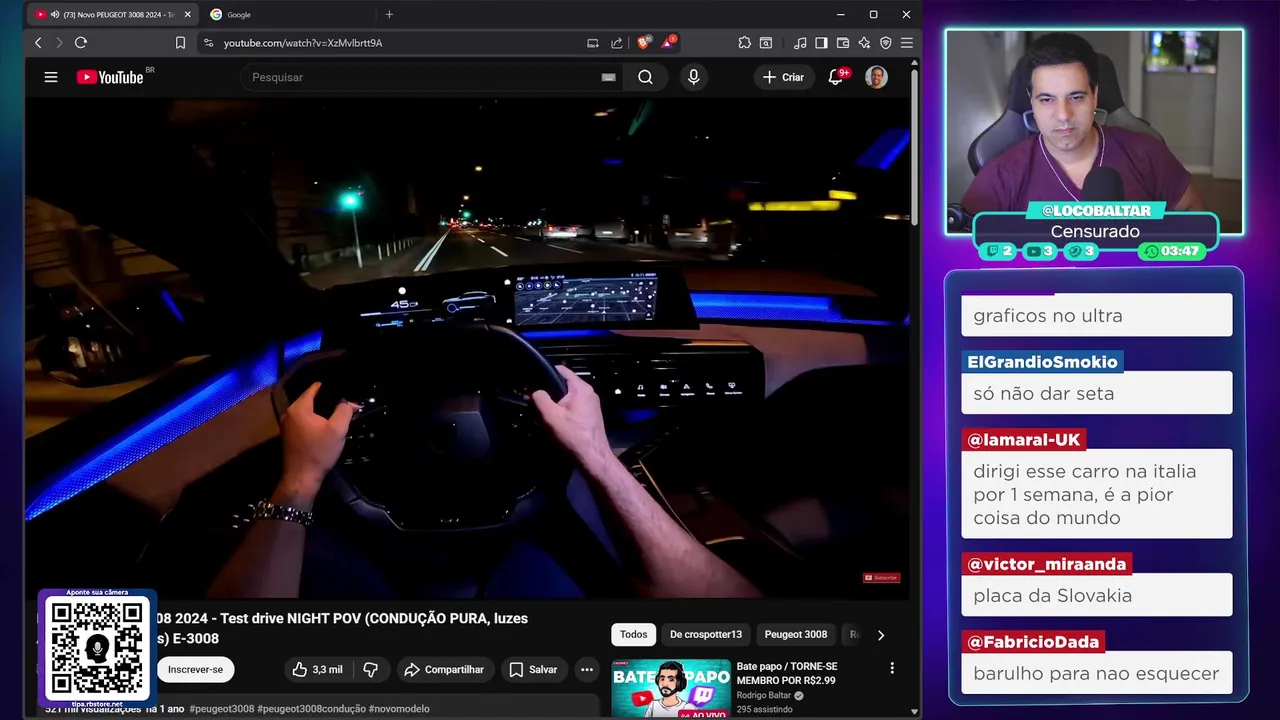
Task: Open a new browser tab
Action: click(389, 15)
